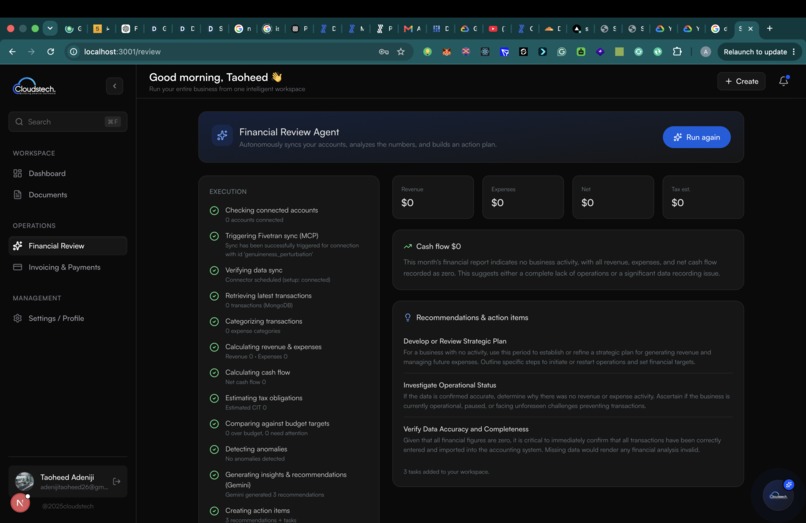This screenshot has height=523, width=806.
Task: Focus the sidebar Search field
Action: [x=67, y=122]
